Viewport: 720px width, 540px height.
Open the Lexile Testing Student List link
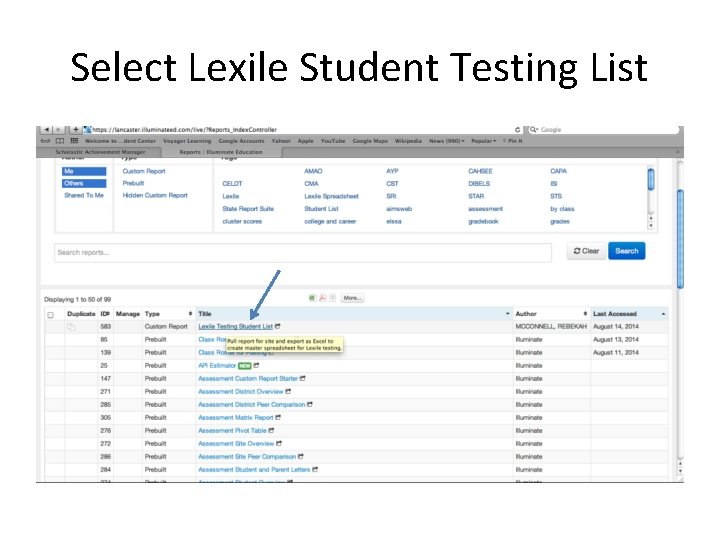pyautogui.click(x=235, y=327)
